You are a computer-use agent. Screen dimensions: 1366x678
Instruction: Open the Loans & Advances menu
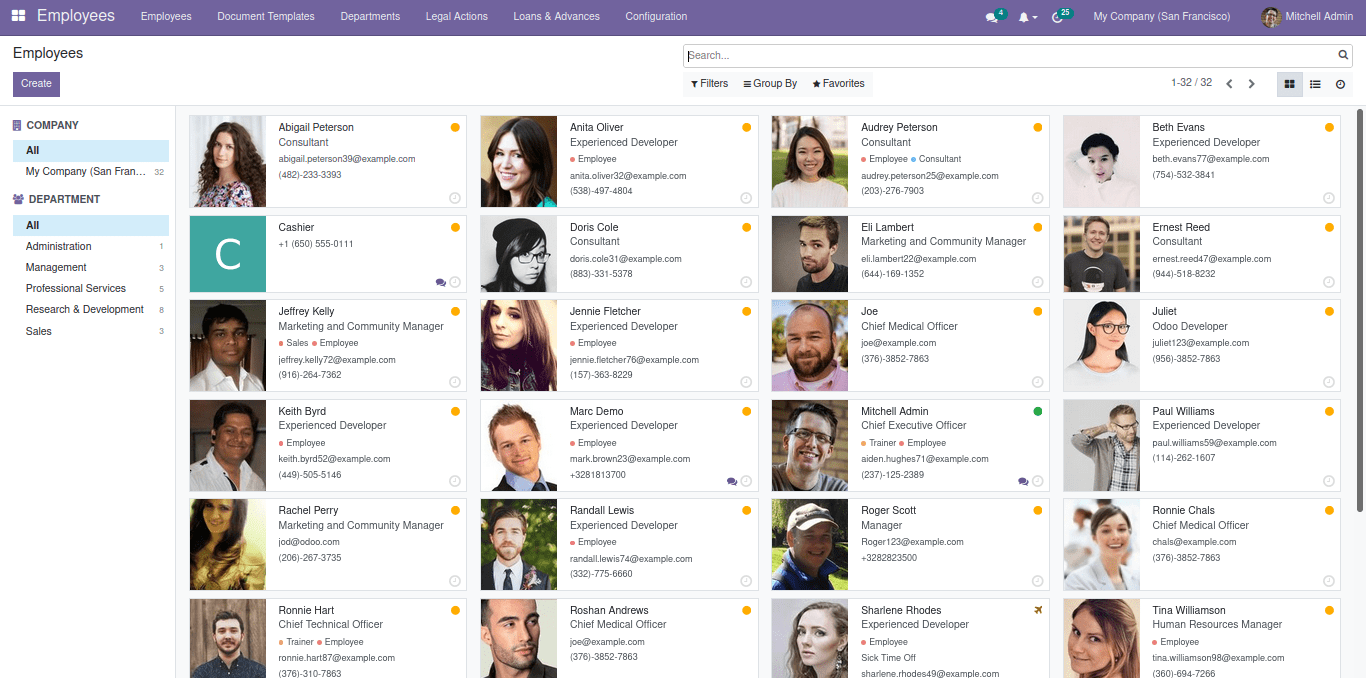click(556, 17)
